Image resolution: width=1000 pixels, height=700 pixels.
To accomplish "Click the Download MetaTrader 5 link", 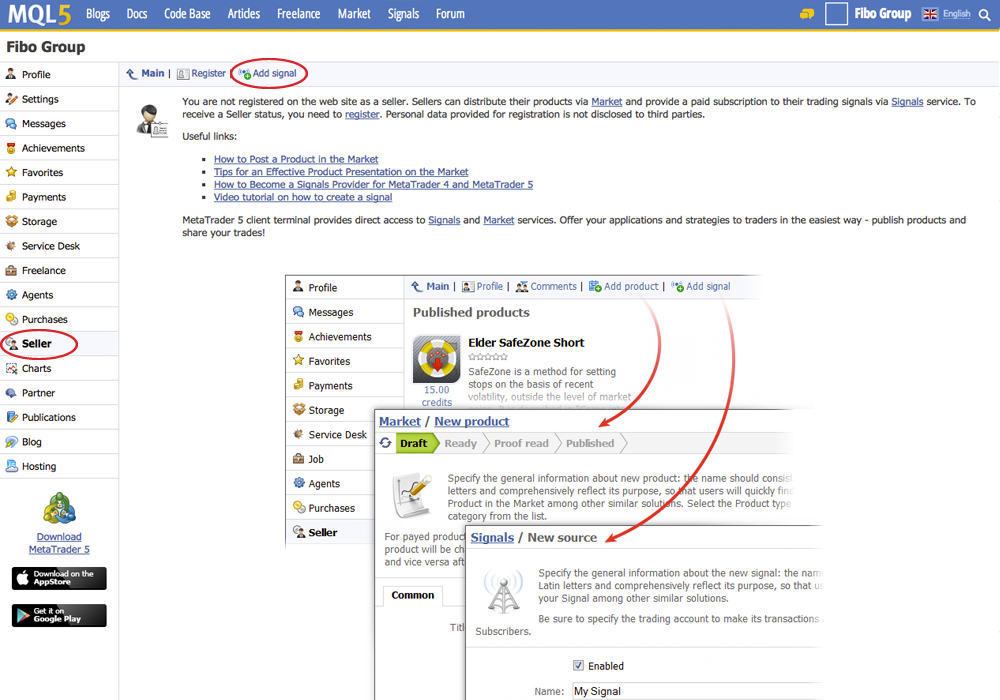I will point(59,543).
